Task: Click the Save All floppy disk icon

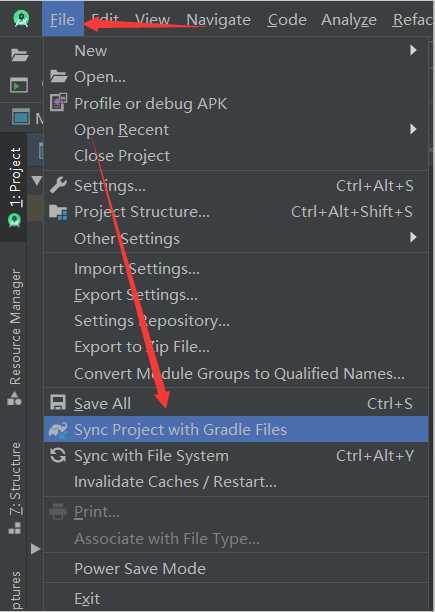Action: [x=58, y=402]
